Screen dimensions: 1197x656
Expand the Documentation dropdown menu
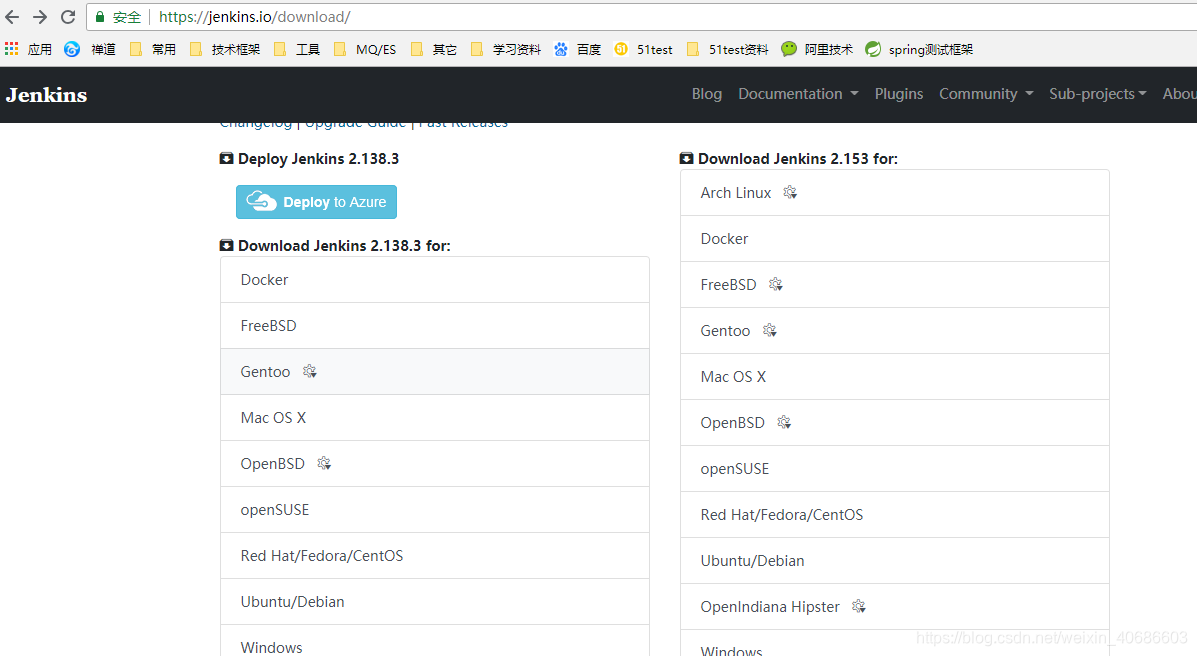click(x=798, y=94)
